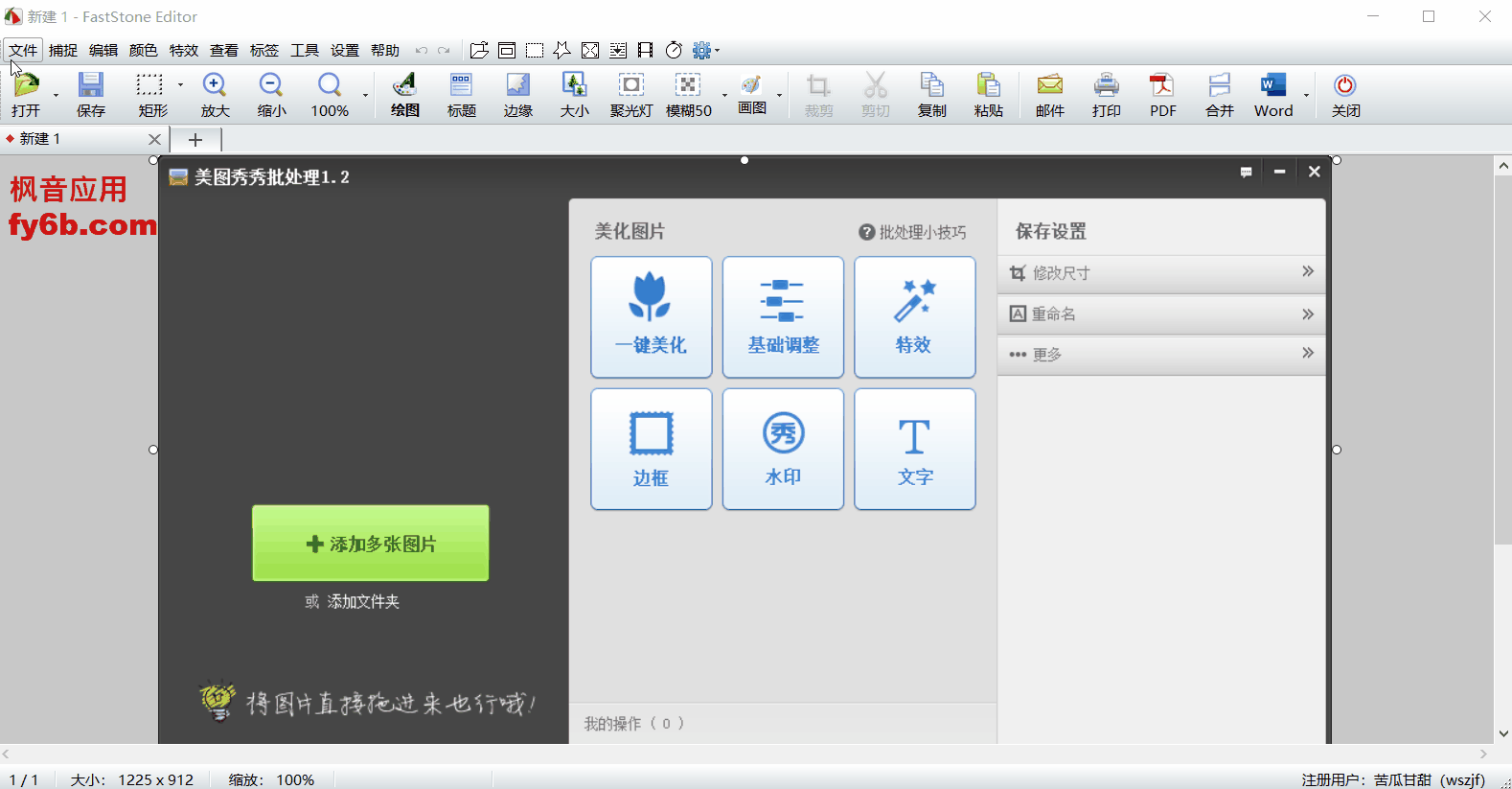Select the 基础调整 tile
1512x789 pixels.
click(783, 317)
